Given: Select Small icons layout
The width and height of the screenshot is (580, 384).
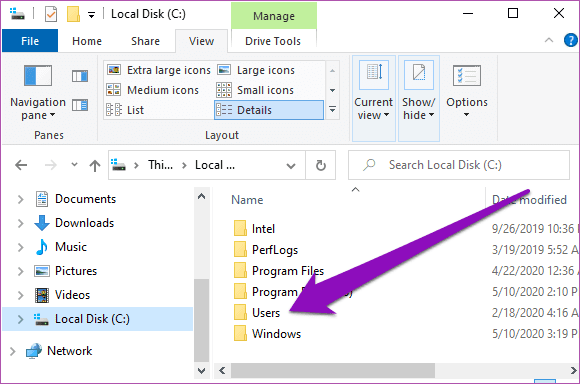Looking at the screenshot, I should [255, 90].
